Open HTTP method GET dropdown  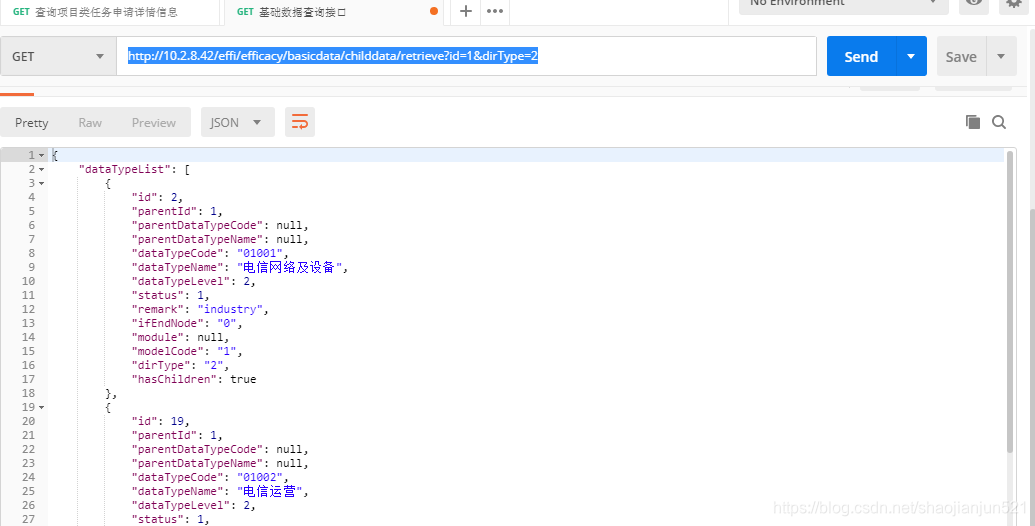point(58,56)
